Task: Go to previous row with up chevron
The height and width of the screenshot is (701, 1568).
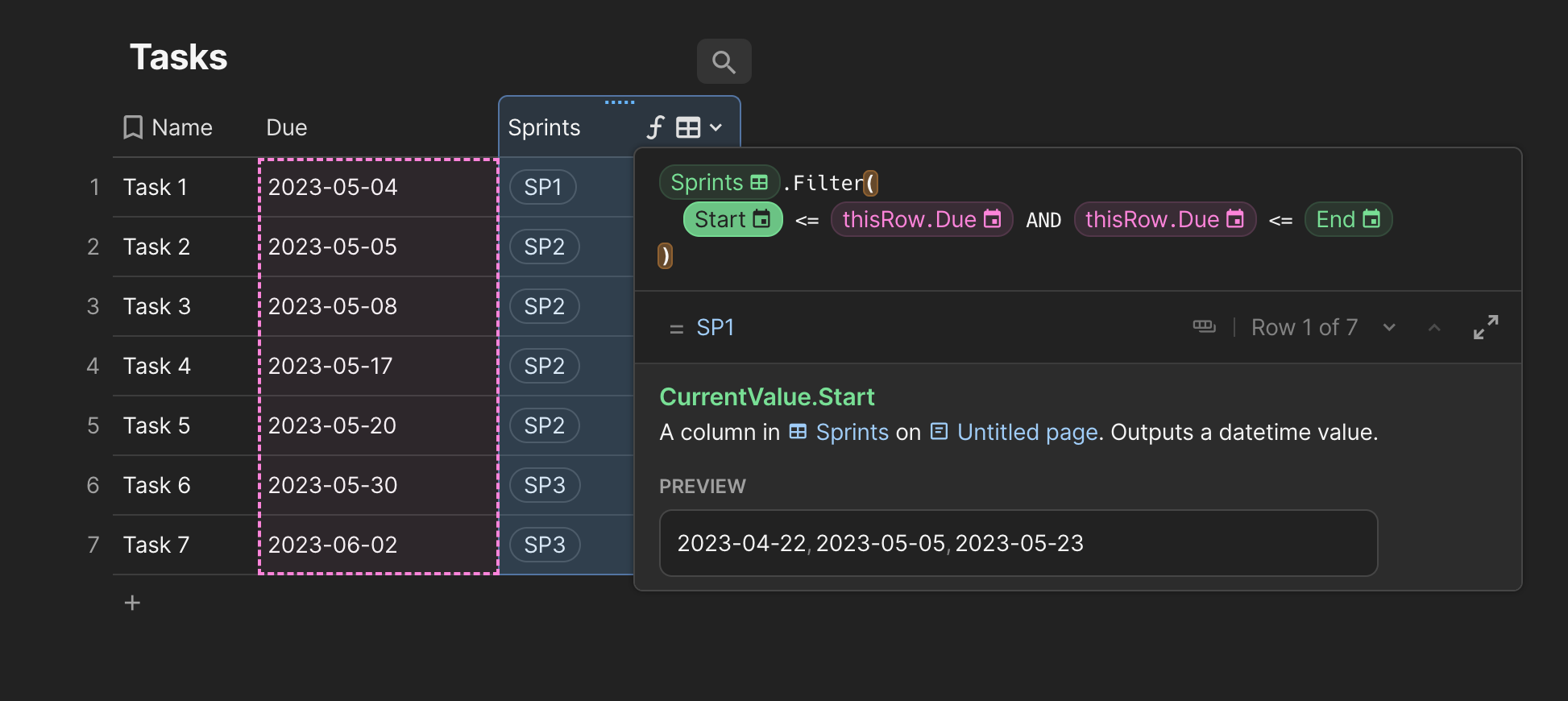Action: click(x=1434, y=327)
